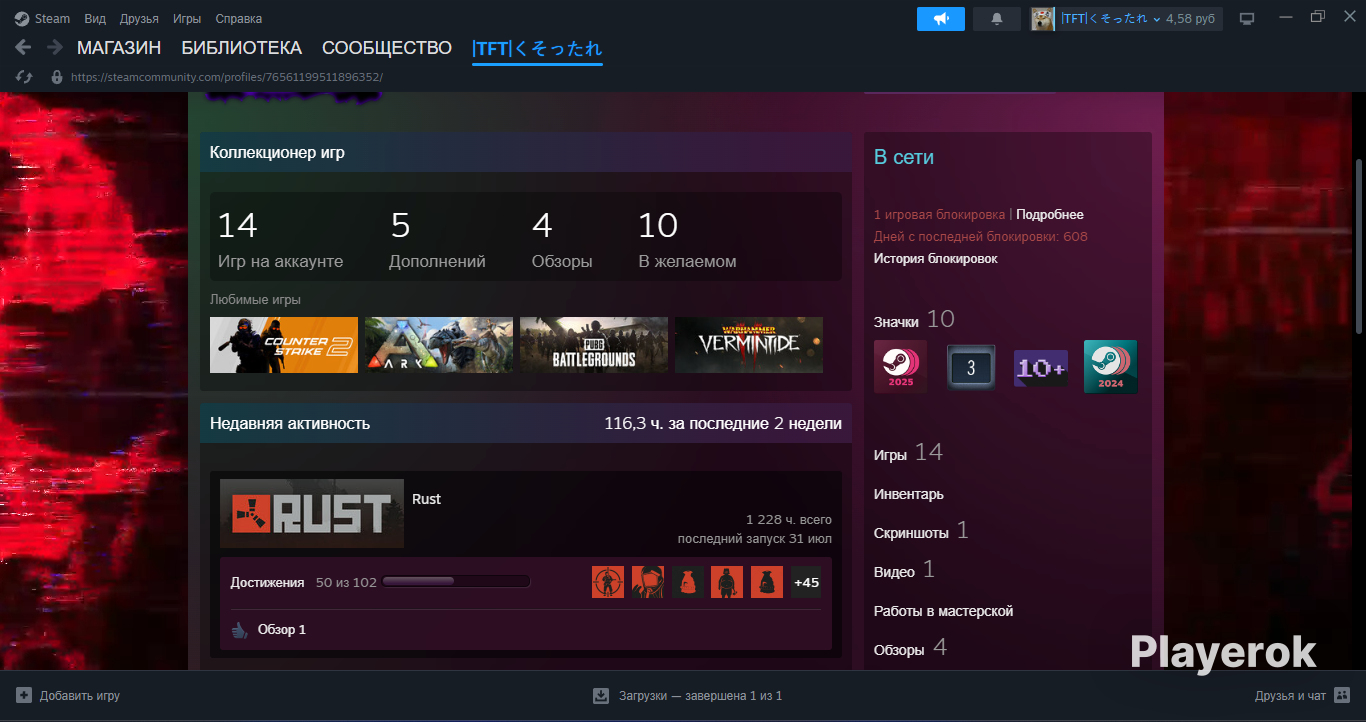The image size is (1366, 722).
Task: Click the wallet balance 4,58 руб
Action: 1190,19
